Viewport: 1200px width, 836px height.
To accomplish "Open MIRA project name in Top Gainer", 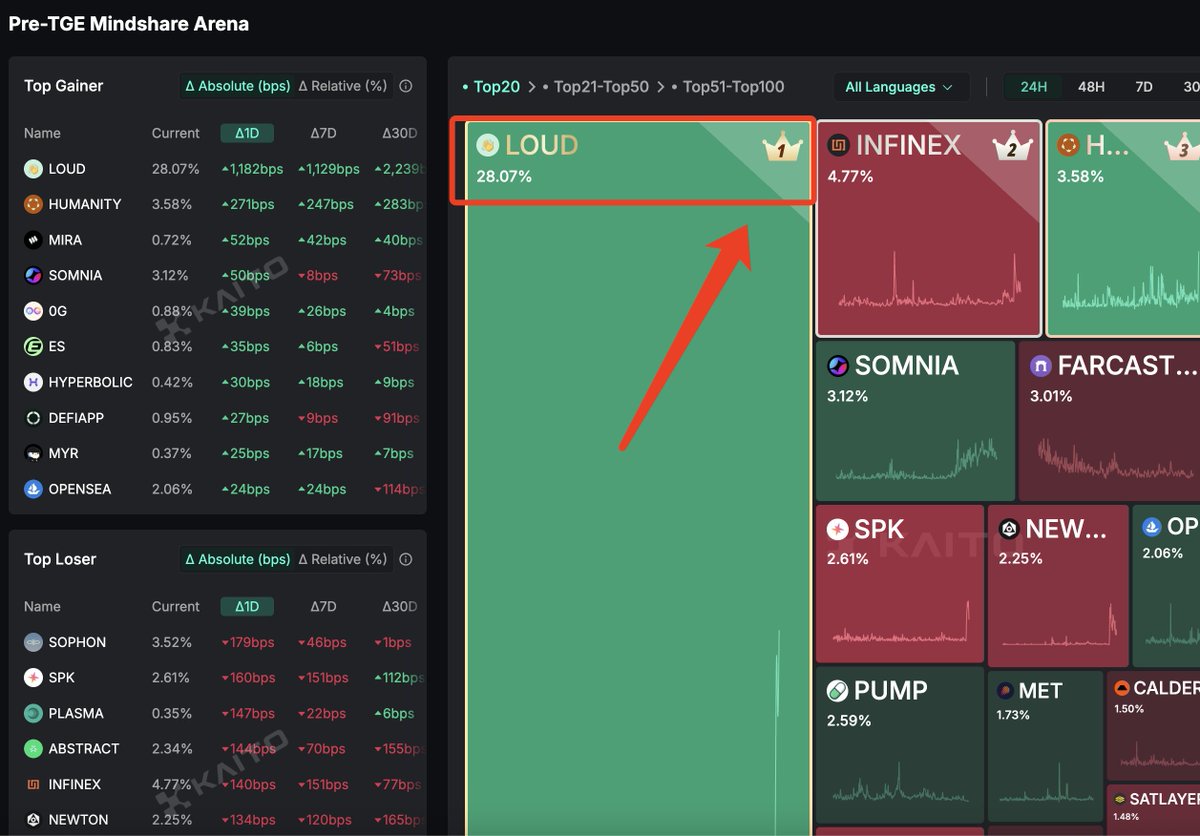I will pos(65,240).
